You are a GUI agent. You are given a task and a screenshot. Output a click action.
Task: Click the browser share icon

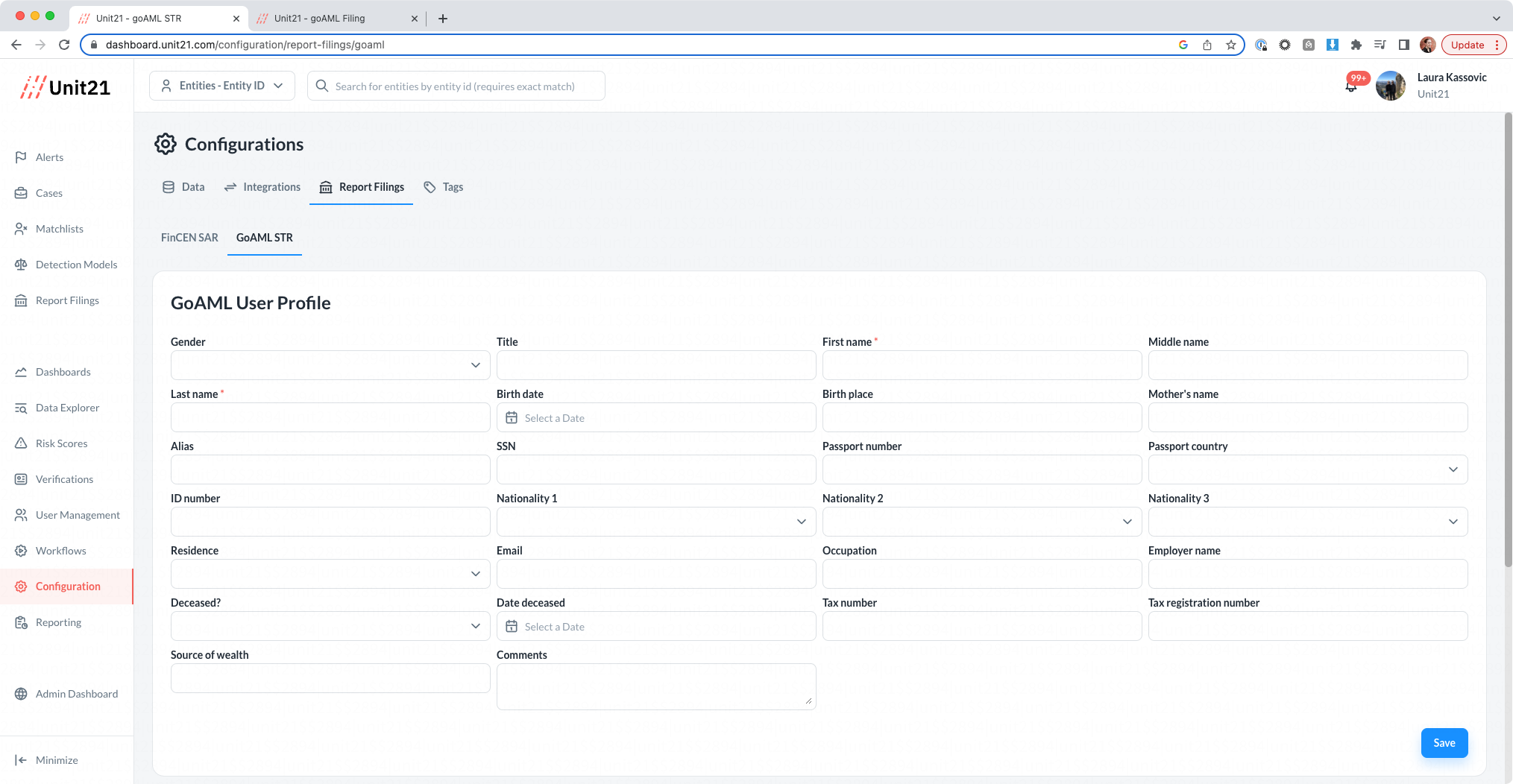[x=1207, y=45]
